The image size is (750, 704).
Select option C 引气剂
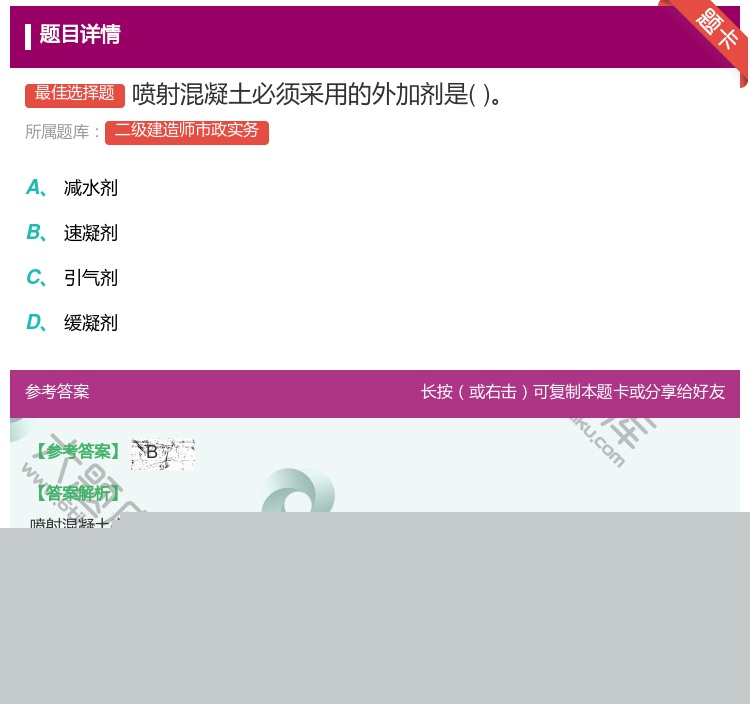[x=72, y=278]
